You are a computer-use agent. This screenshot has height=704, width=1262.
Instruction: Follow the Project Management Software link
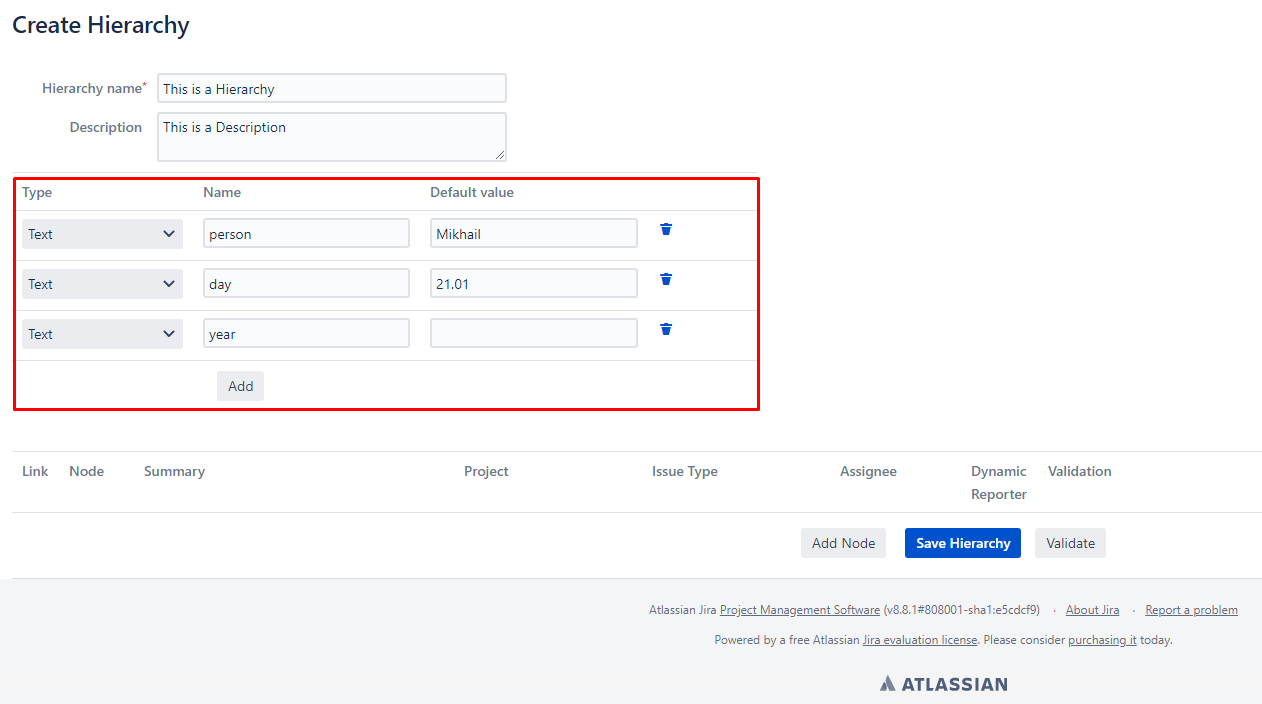pyautogui.click(x=799, y=610)
